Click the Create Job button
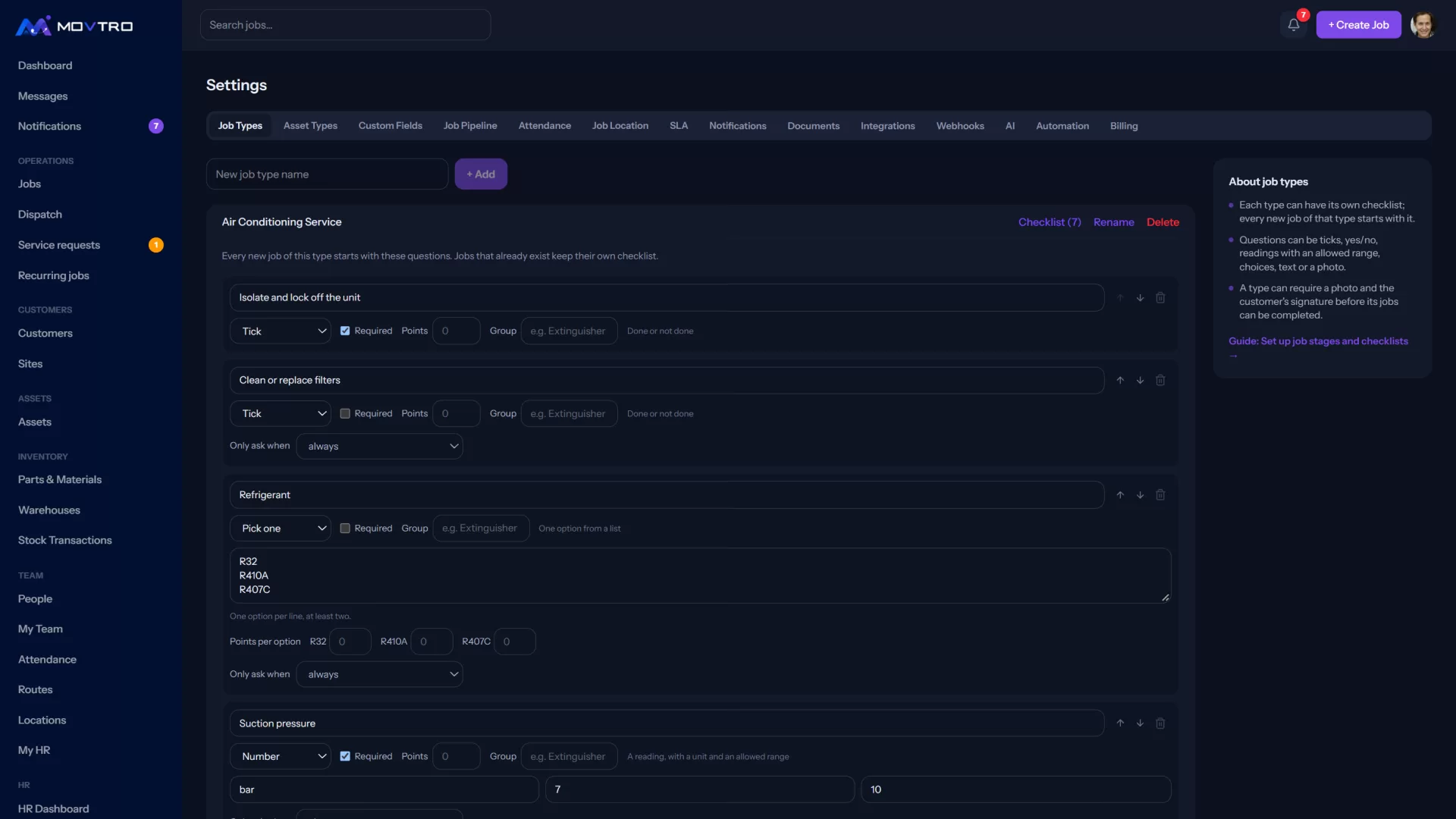Viewport: 1456px width, 819px height. click(x=1358, y=25)
